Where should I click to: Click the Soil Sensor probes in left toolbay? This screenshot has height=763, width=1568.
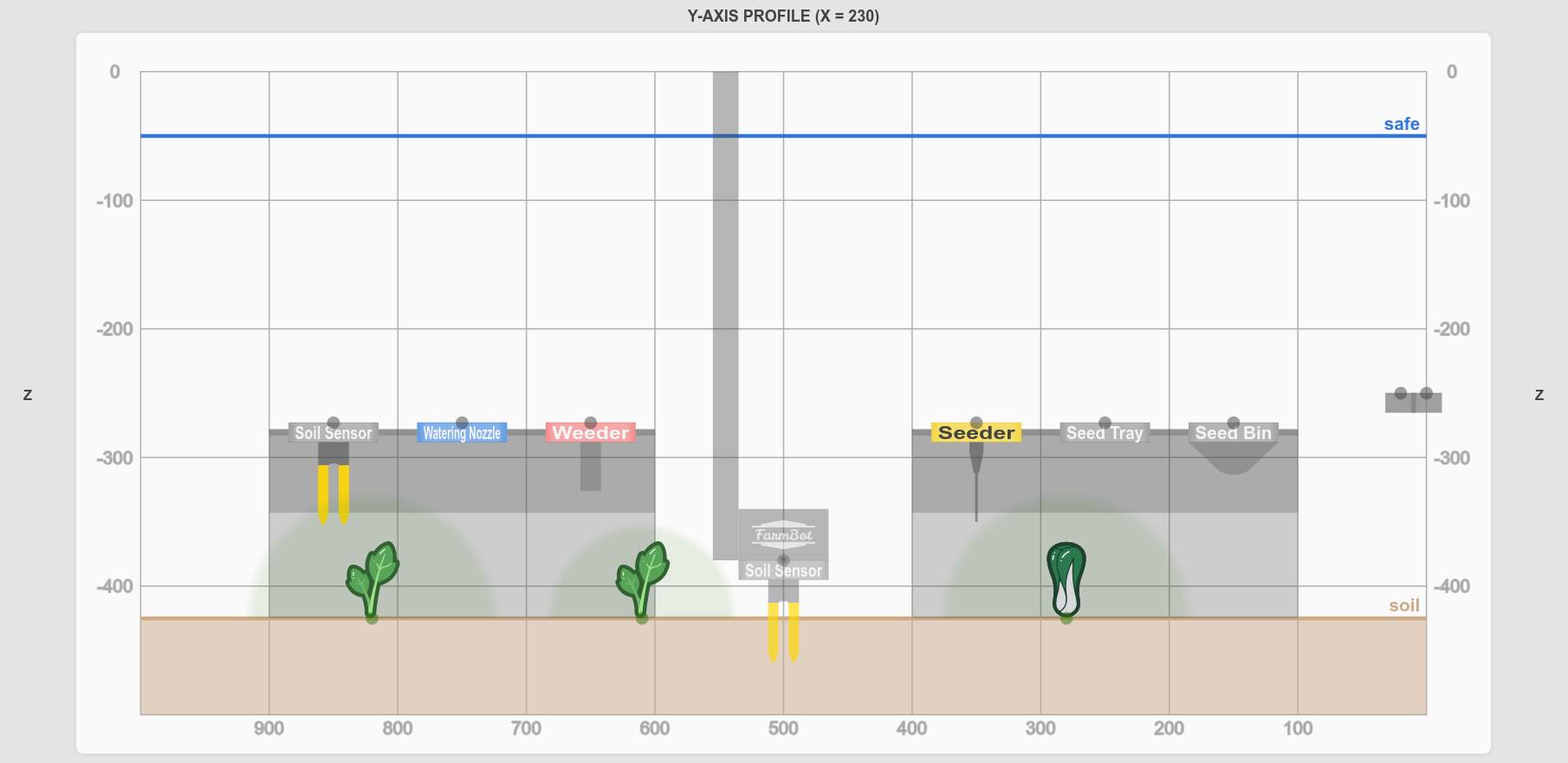pos(334,495)
